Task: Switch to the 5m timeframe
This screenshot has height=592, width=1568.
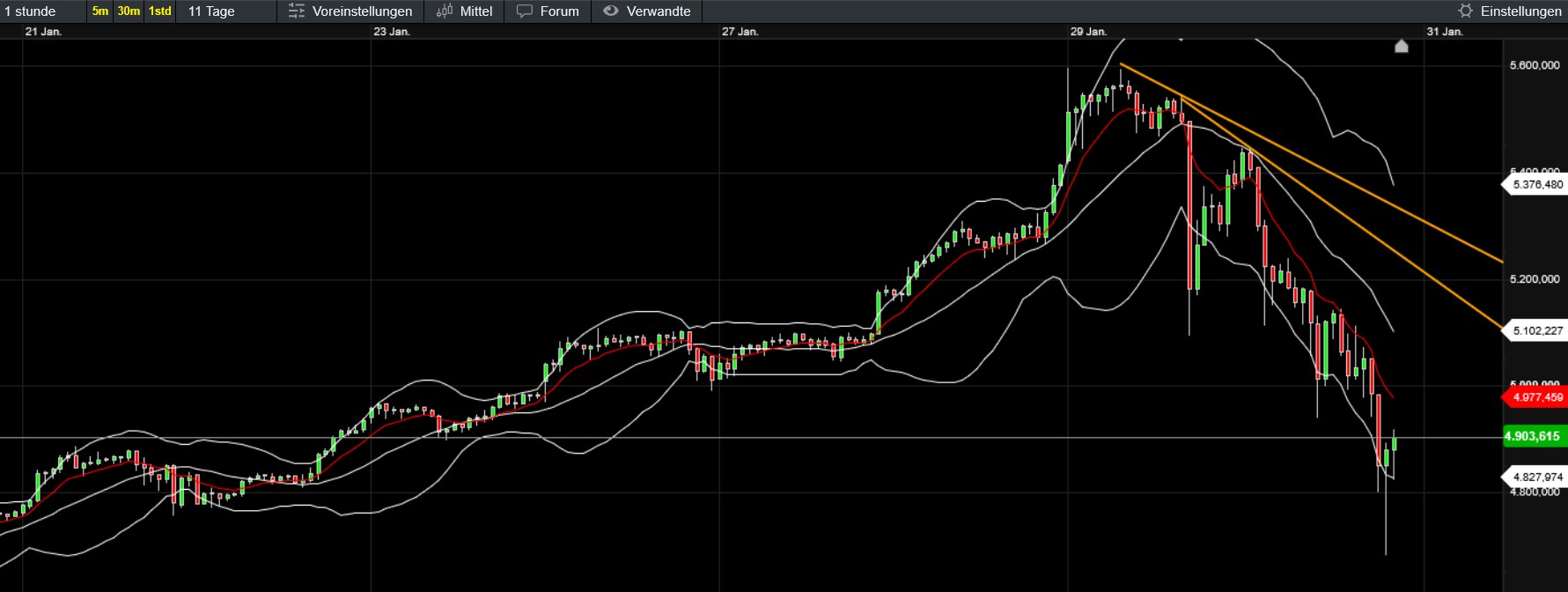Action: click(100, 11)
